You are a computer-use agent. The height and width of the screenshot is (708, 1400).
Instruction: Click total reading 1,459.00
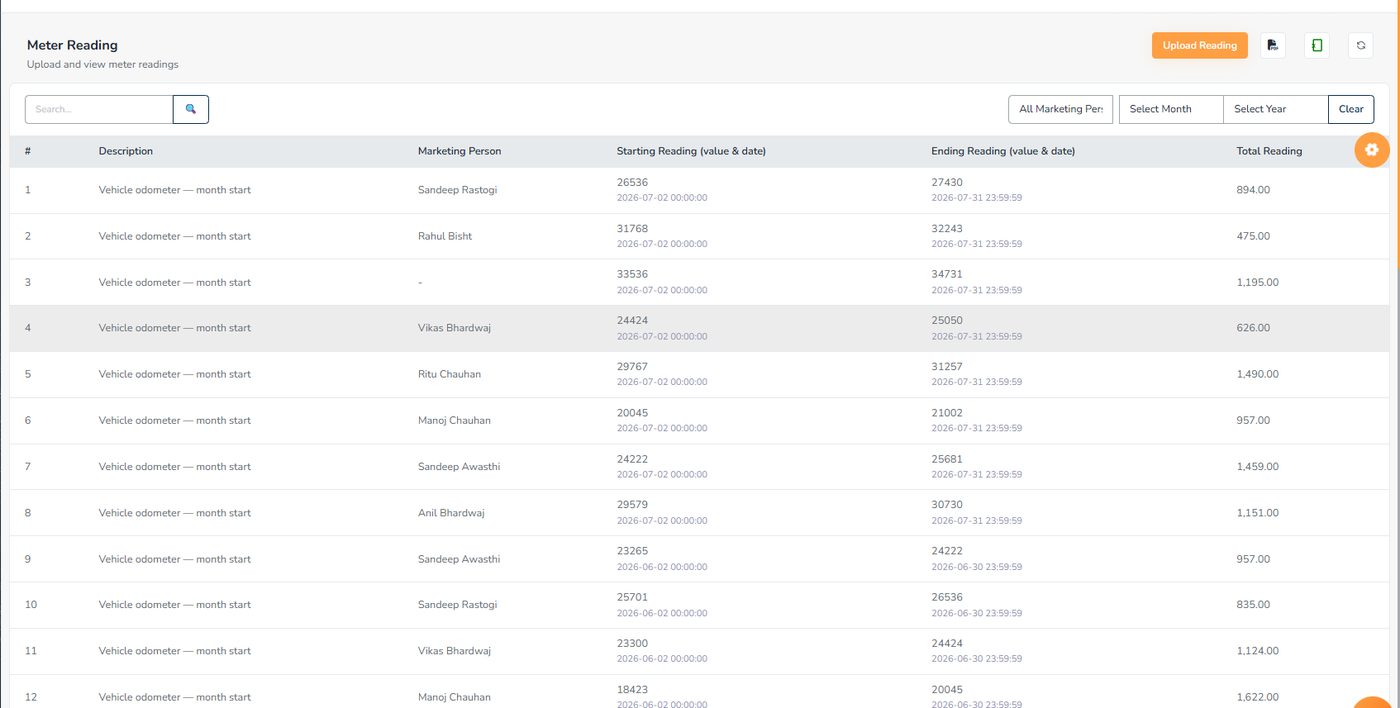click(1258, 467)
